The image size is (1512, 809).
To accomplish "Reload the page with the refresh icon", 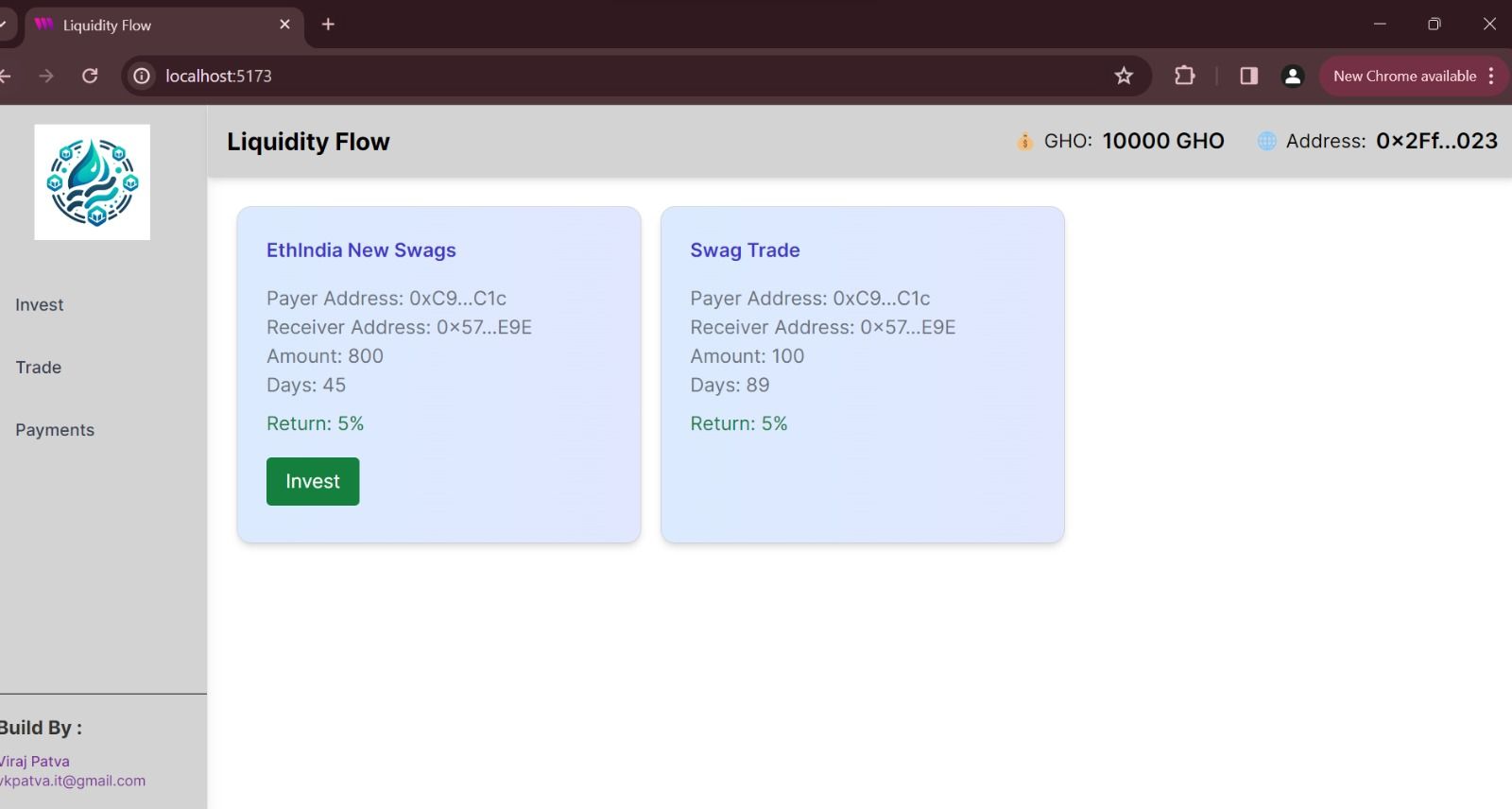I will (x=90, y=76).
